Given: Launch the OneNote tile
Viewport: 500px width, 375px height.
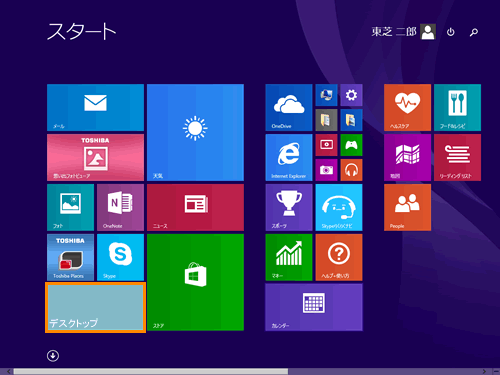Looking at the screenshot, I should click(120, 207).
